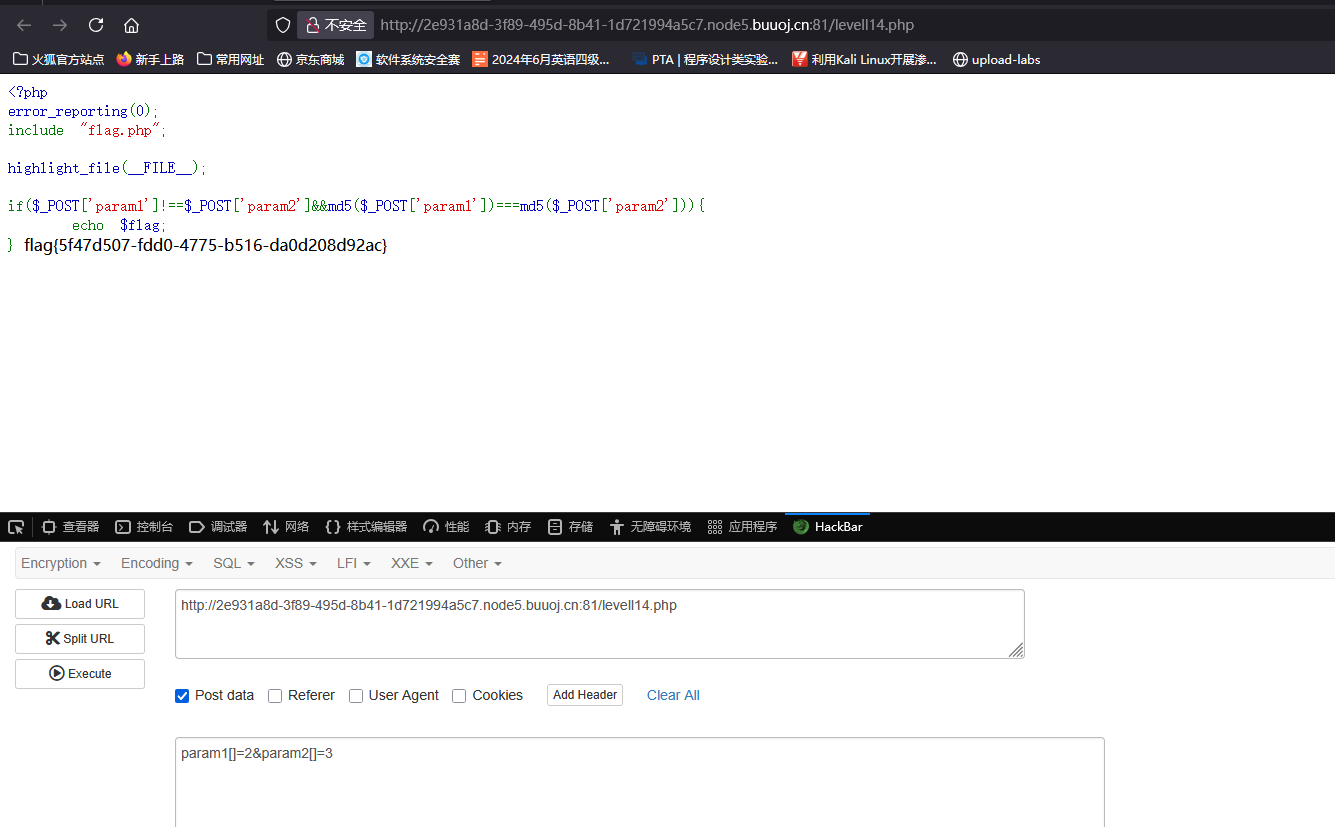Click the post data field with param1[]=2&param2[]=3

click(x=640, y=782)
